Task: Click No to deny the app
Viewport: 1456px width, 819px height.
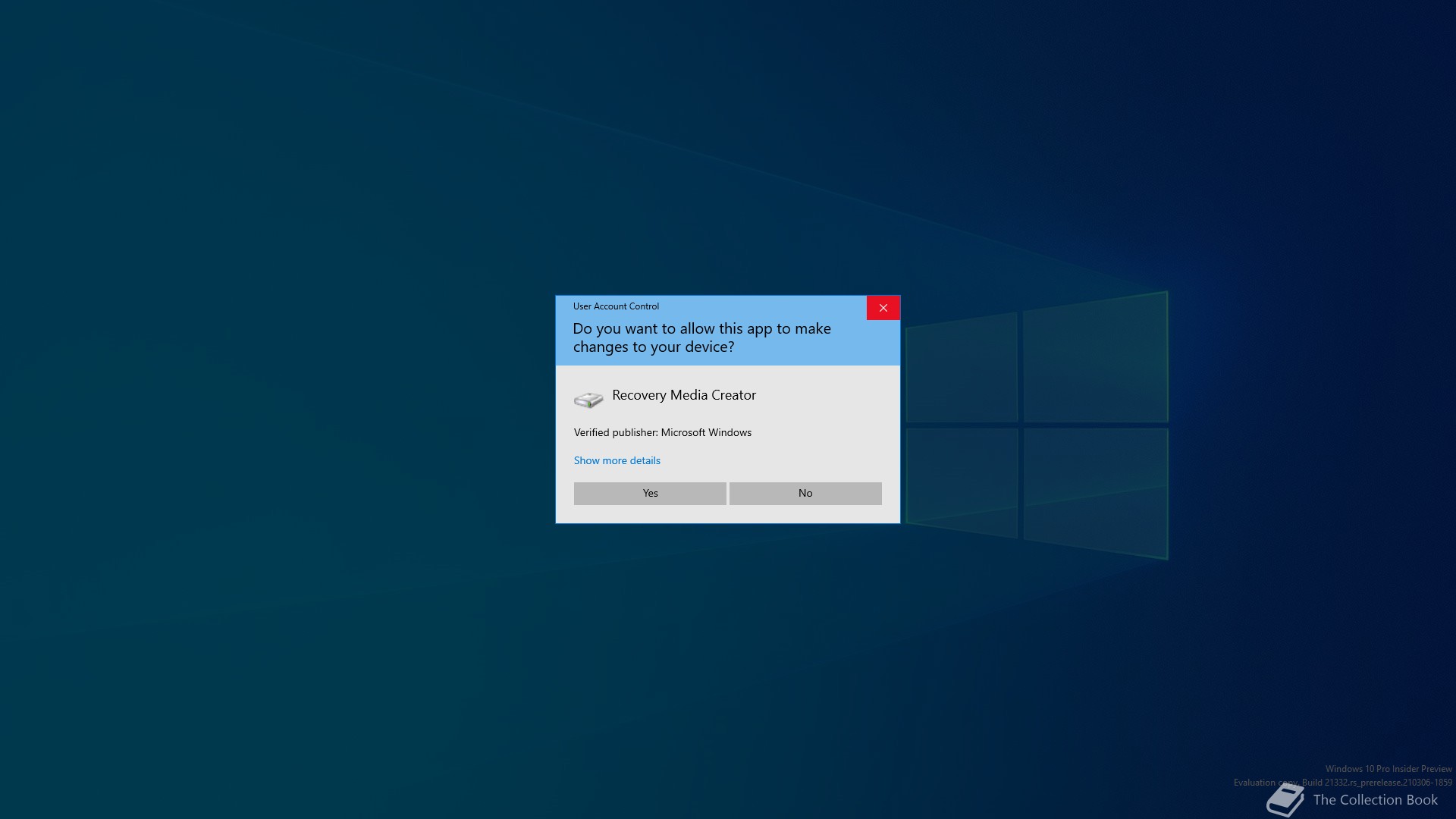Action: coord(805,493)
